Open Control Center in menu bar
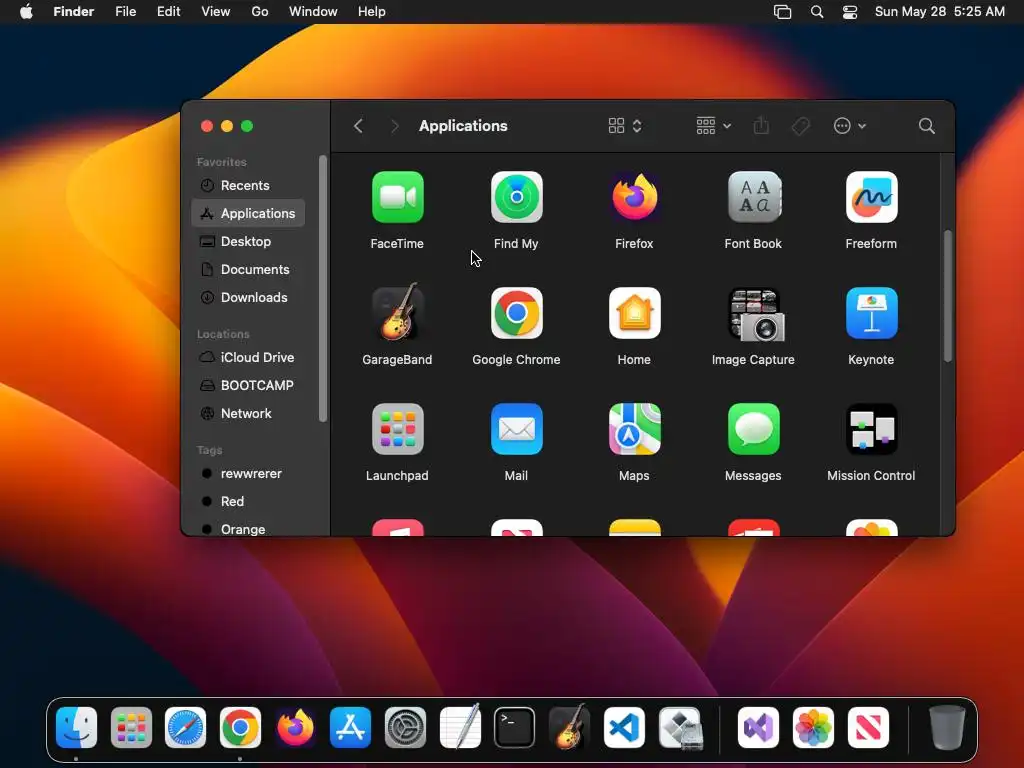 [x=850, y=12]
